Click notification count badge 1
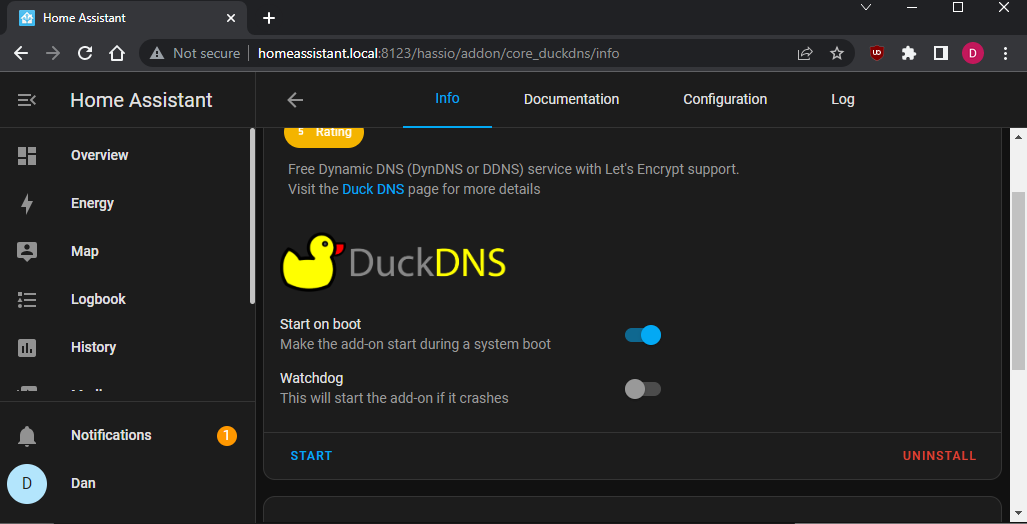Viewport: 1027px width, 524px height. pos(227,436)
